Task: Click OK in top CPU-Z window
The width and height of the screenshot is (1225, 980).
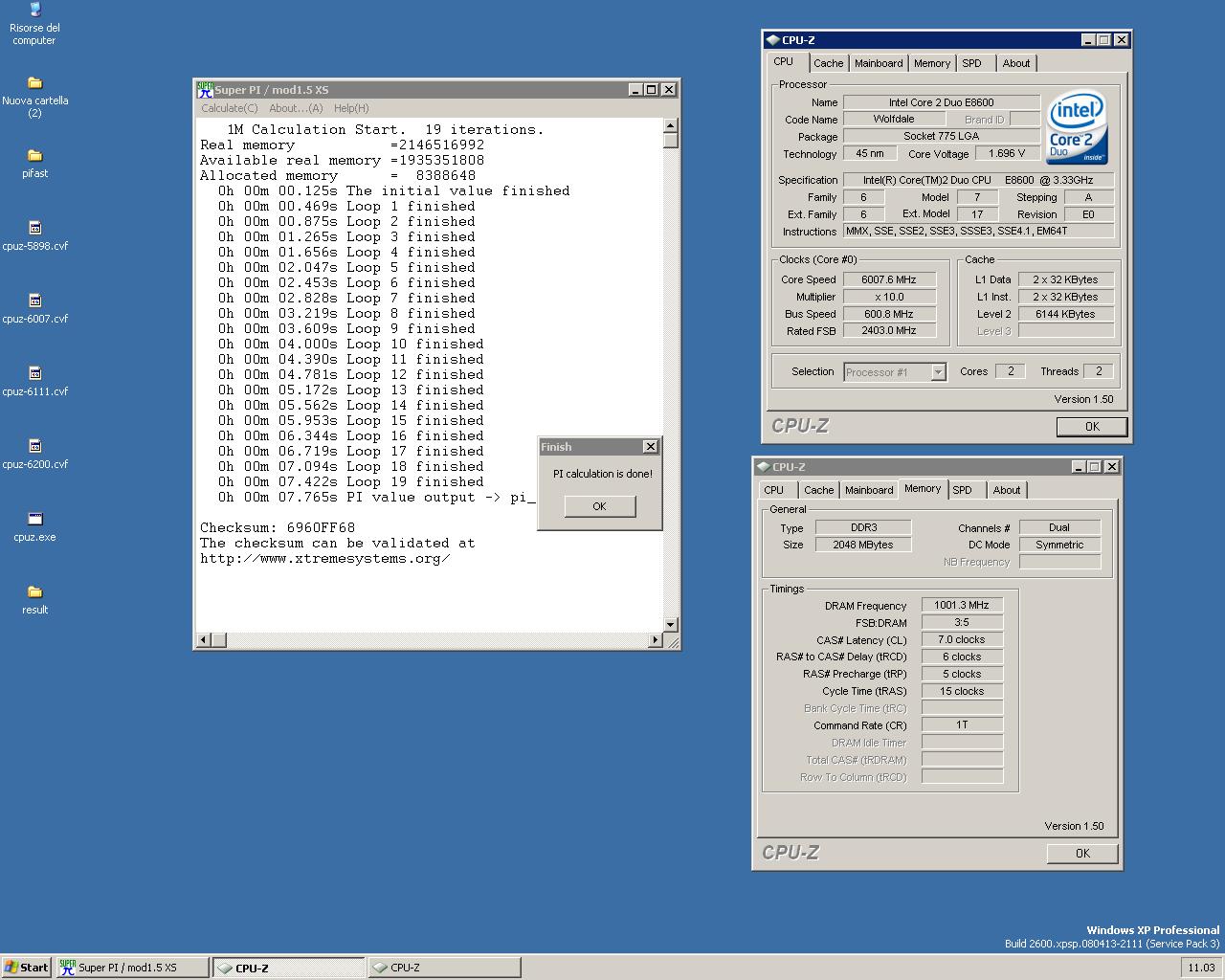Action: 1092,427
